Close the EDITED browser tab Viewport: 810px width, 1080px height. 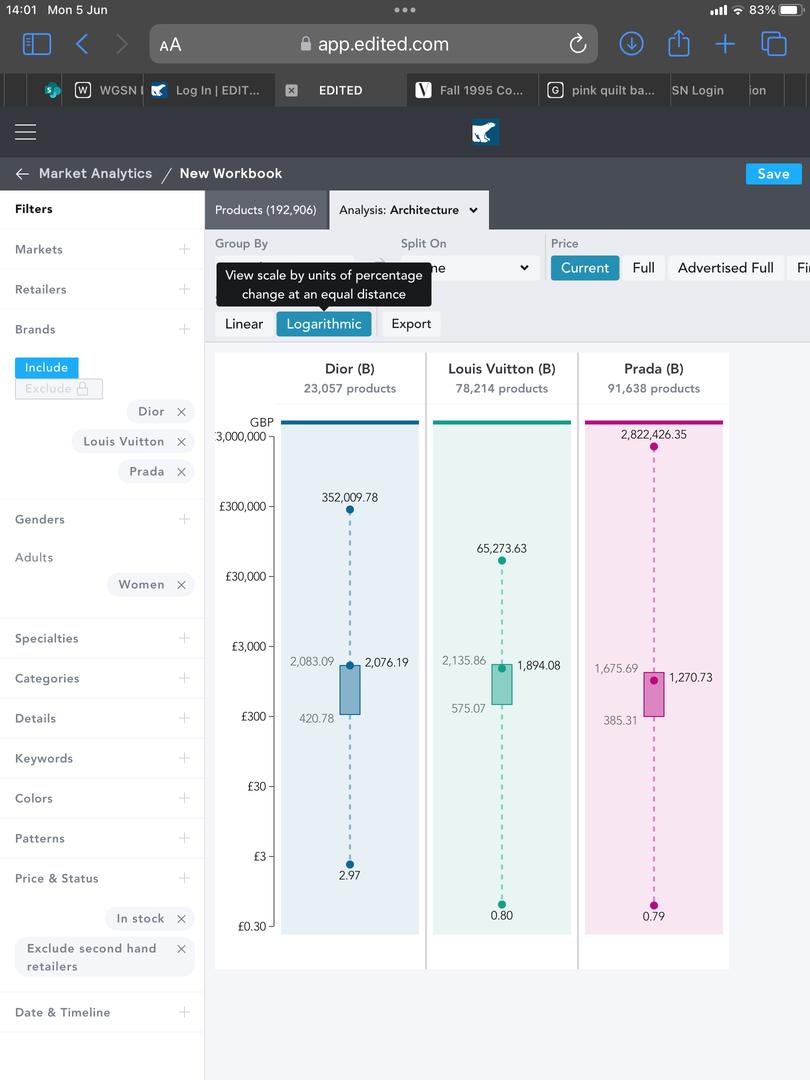291,90
